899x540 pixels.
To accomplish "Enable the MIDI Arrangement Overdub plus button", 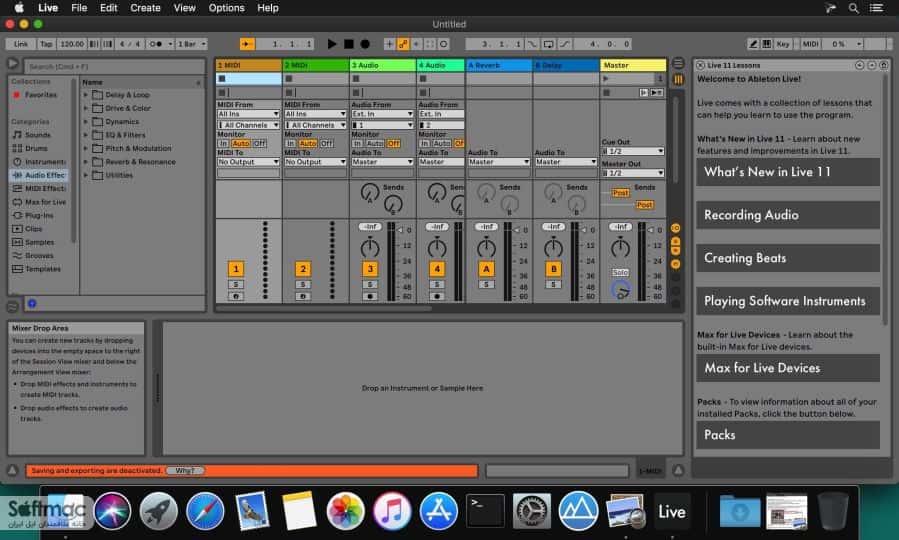I will point(389,44).
